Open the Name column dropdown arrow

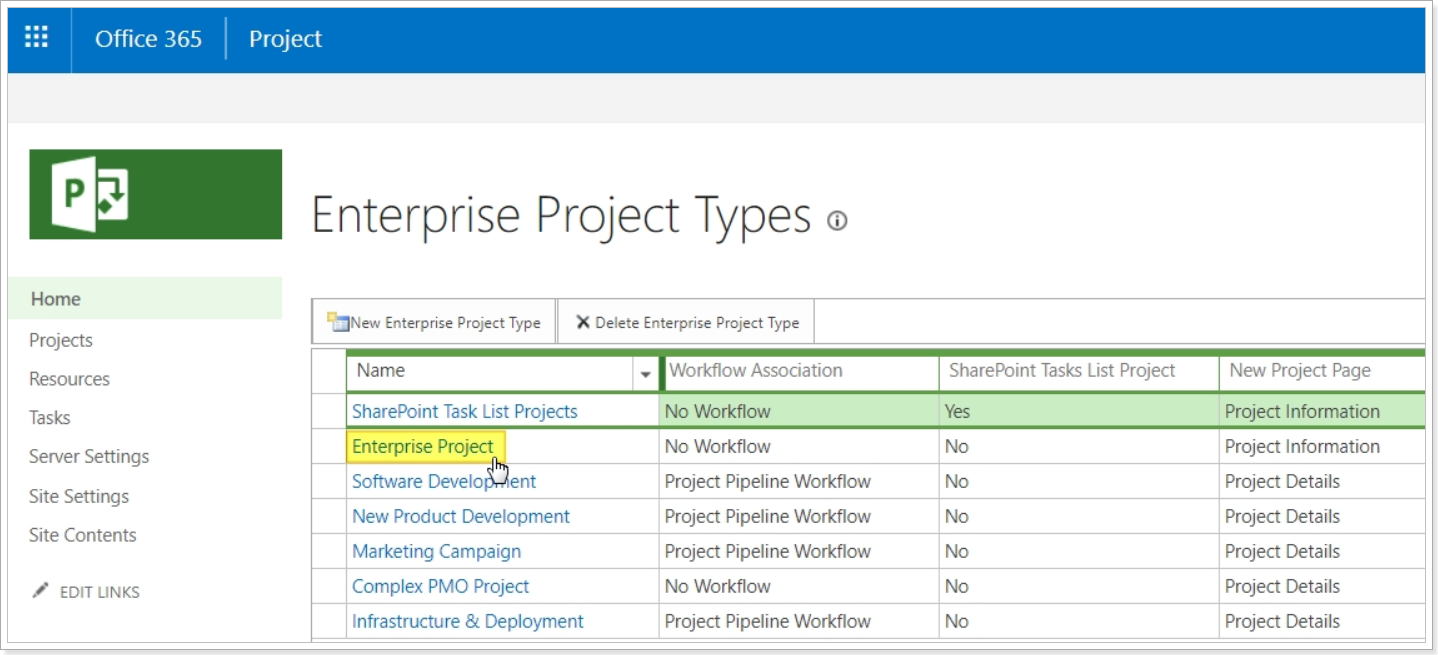pyautogui.click(x=646, y=372)
